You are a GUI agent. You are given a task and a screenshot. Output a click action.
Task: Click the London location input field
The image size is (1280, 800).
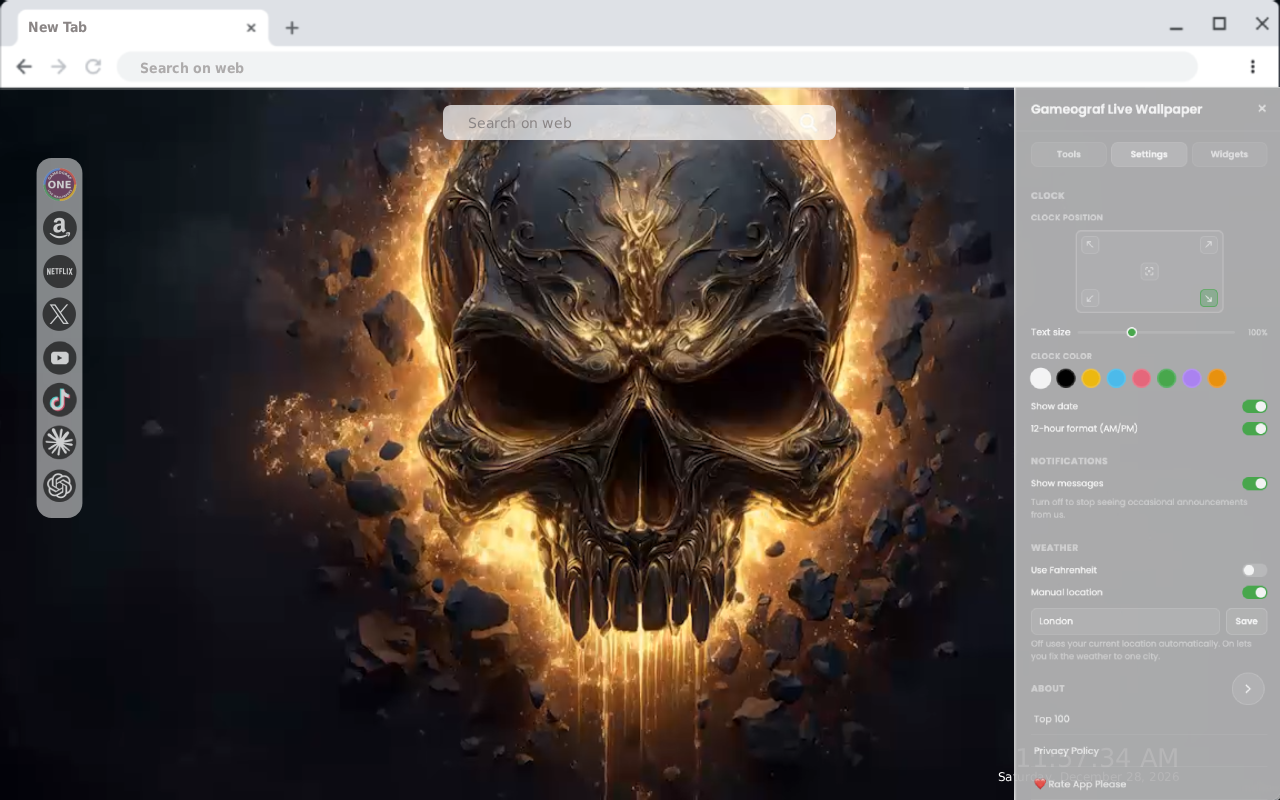(1125, 621)
